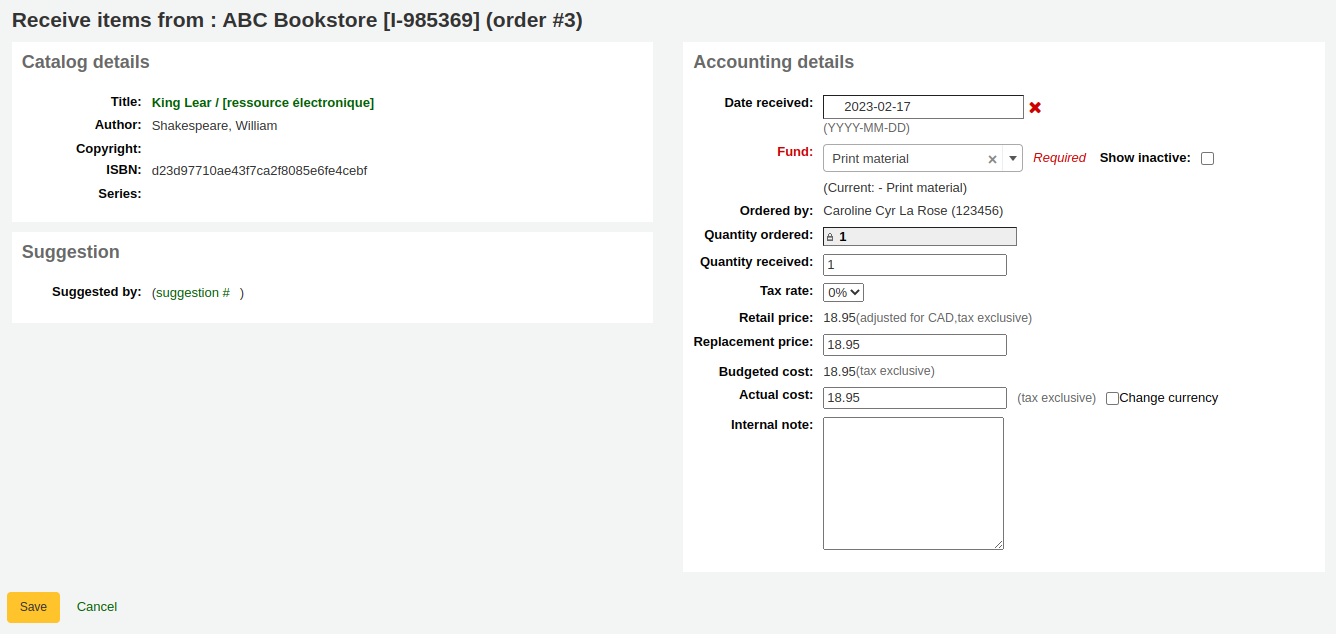
Task: Click the Actual cost input field
Action: 913,397
